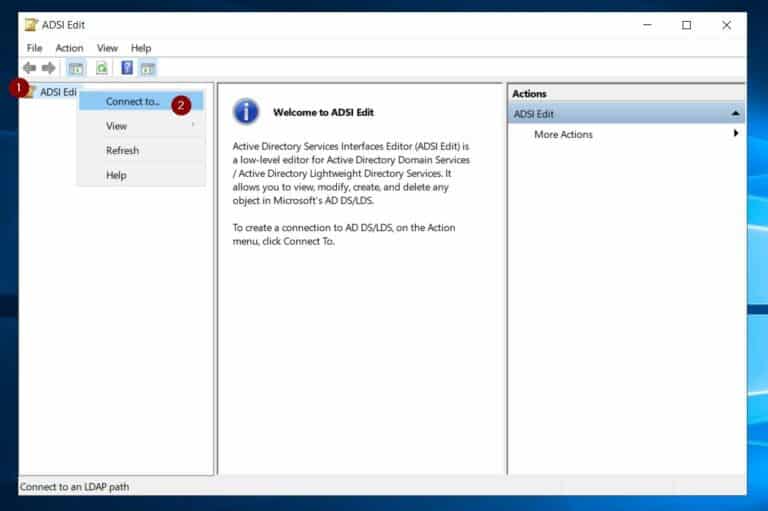Open the Action menu
The width and height of the screenshot is (768, 511).
69,48
